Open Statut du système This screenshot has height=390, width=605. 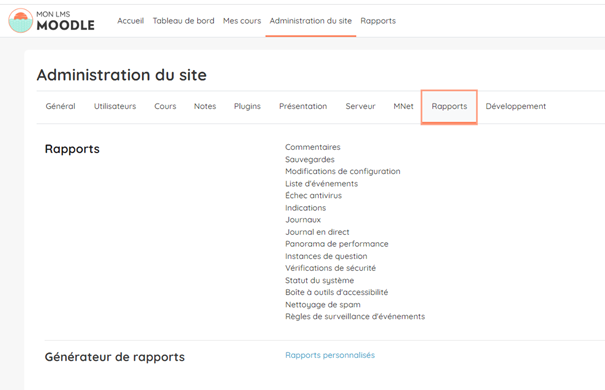coord(319,280)
